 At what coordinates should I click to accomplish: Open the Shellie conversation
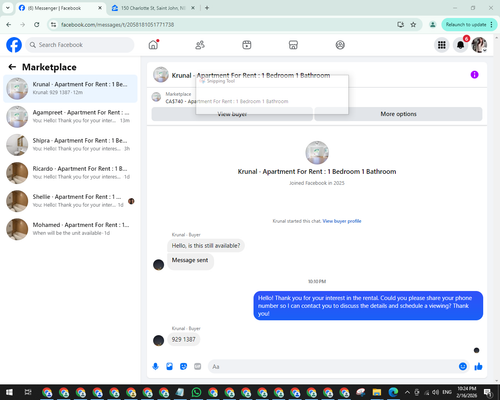(70, 201)
